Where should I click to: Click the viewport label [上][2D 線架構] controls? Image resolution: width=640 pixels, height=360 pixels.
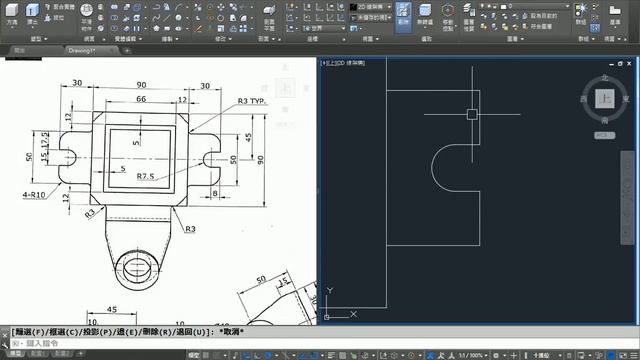[x=343, y=63]
